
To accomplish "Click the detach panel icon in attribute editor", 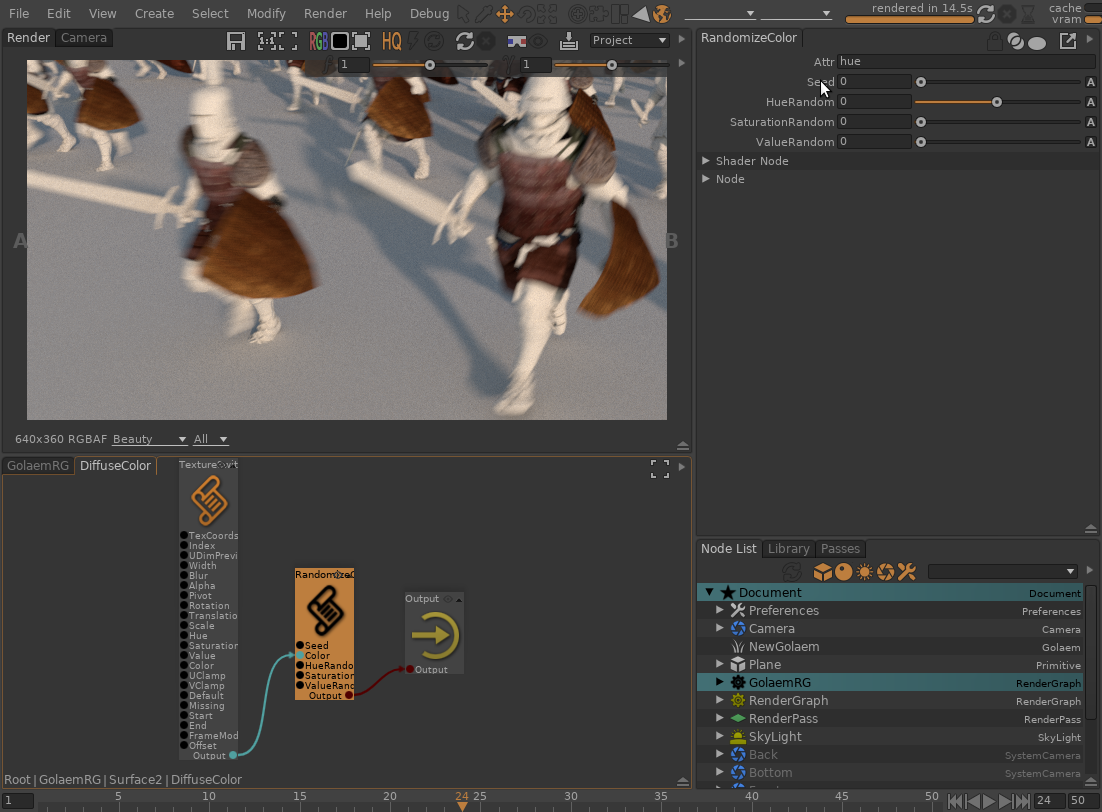I will [1068, 41].
